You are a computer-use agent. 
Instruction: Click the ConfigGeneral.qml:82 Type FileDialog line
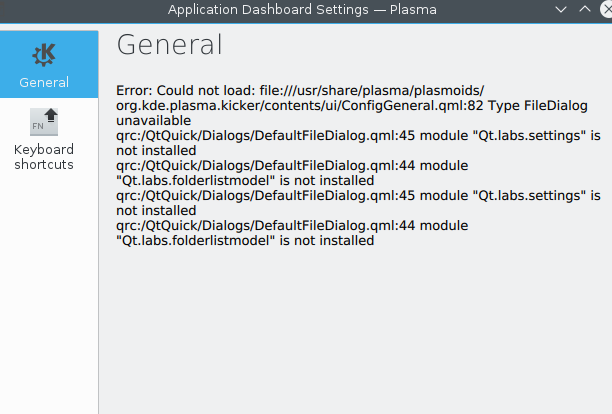pos(352,106)
